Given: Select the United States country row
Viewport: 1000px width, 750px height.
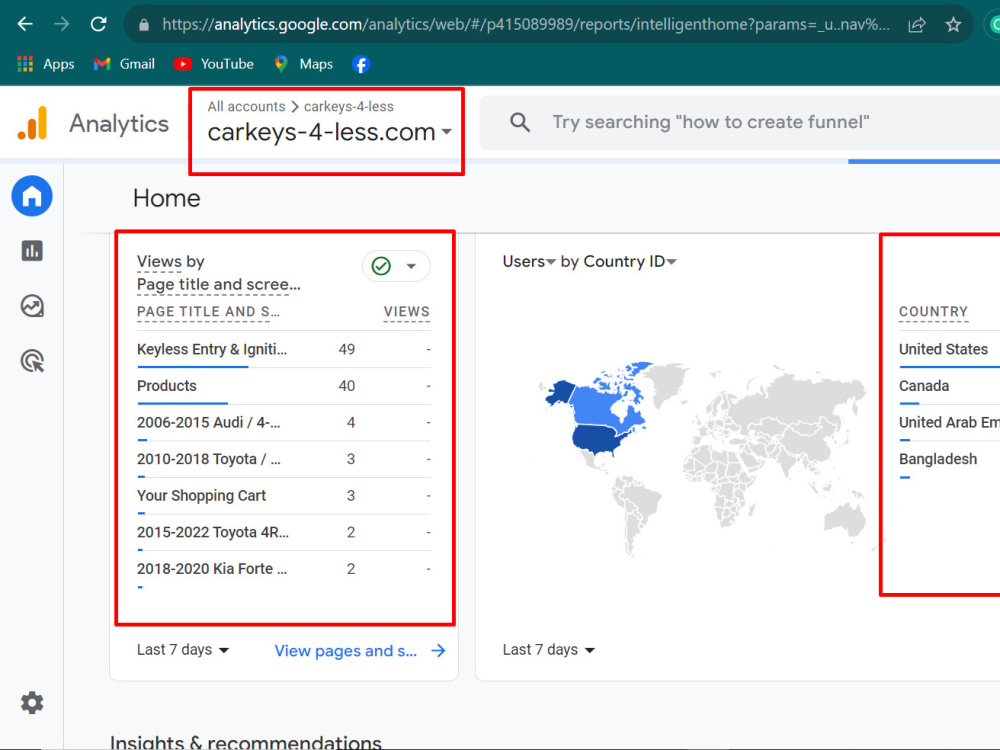Looking at the screenshot, I should pyautogui.click(x=950, y=349).
